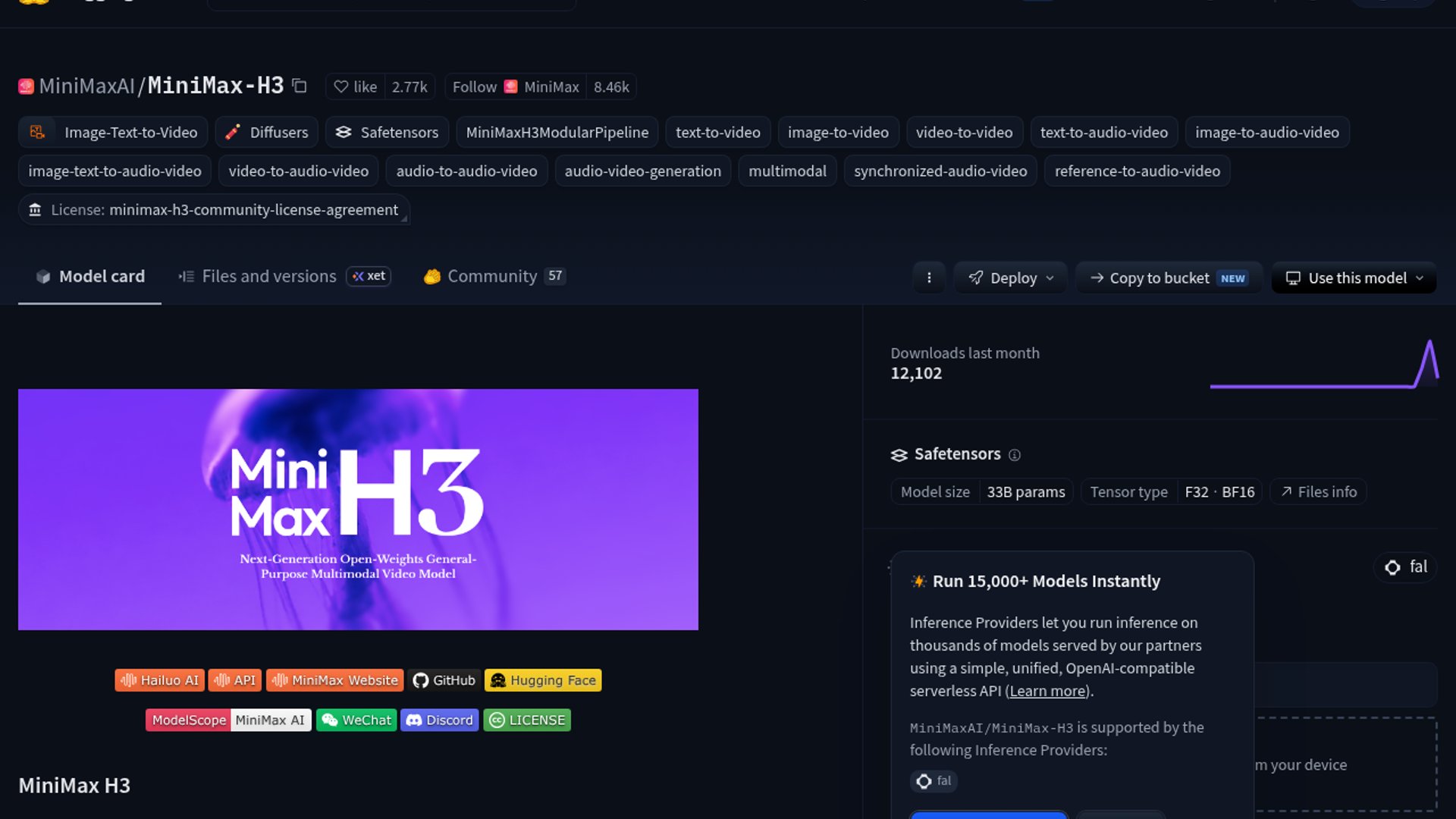Expand the license tag details
1456x819 pixels.
tap(214, 210)
